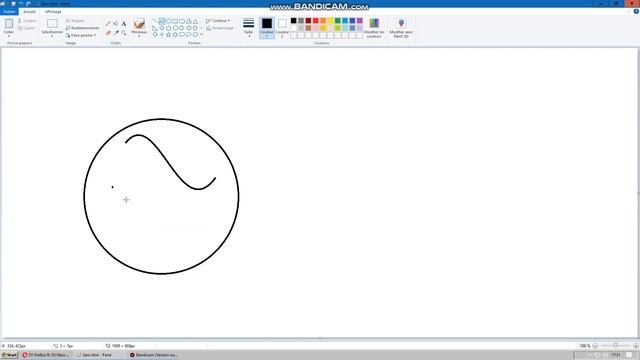
Task: Select the four-point star shape
Action: 162,35
